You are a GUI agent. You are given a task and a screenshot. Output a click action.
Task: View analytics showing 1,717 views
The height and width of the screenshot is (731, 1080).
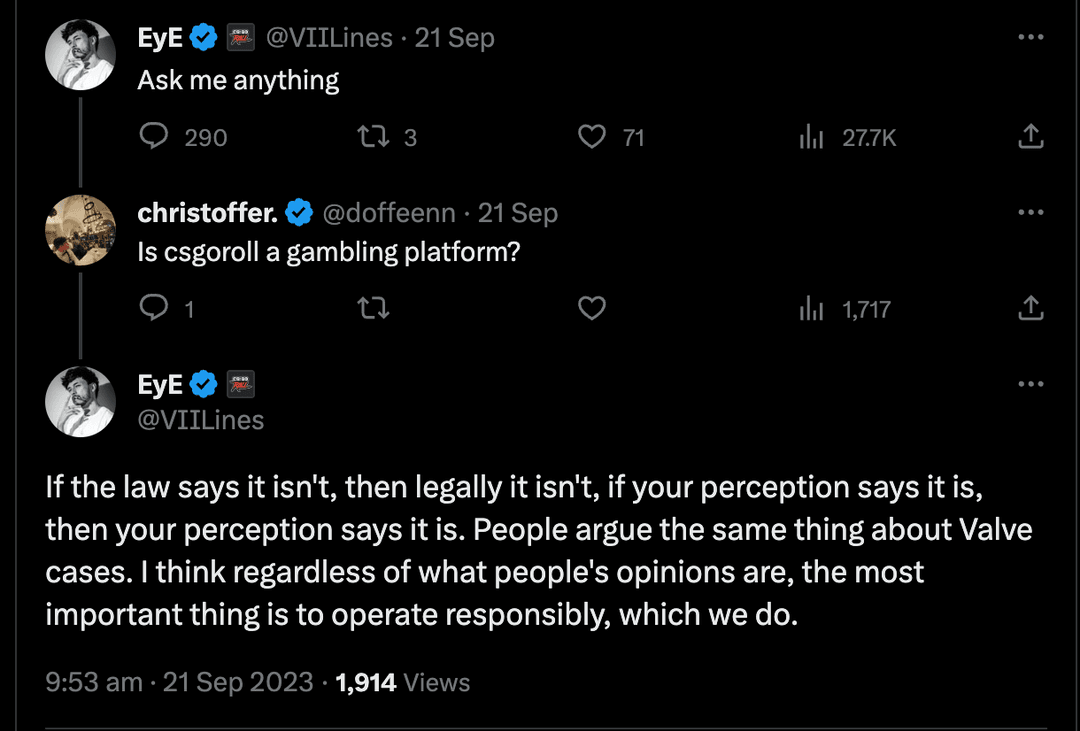point(810,310)
